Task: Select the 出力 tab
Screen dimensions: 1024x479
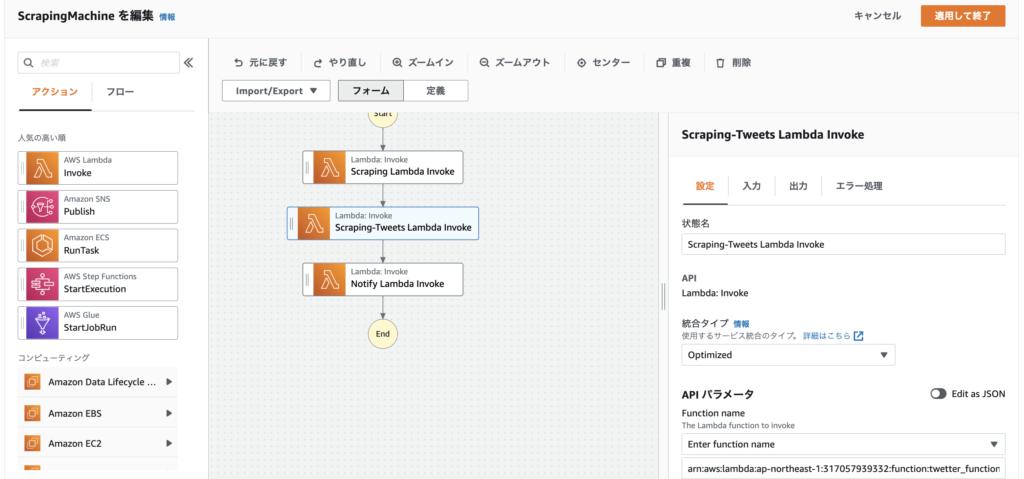Action: [x=798, y=186]
